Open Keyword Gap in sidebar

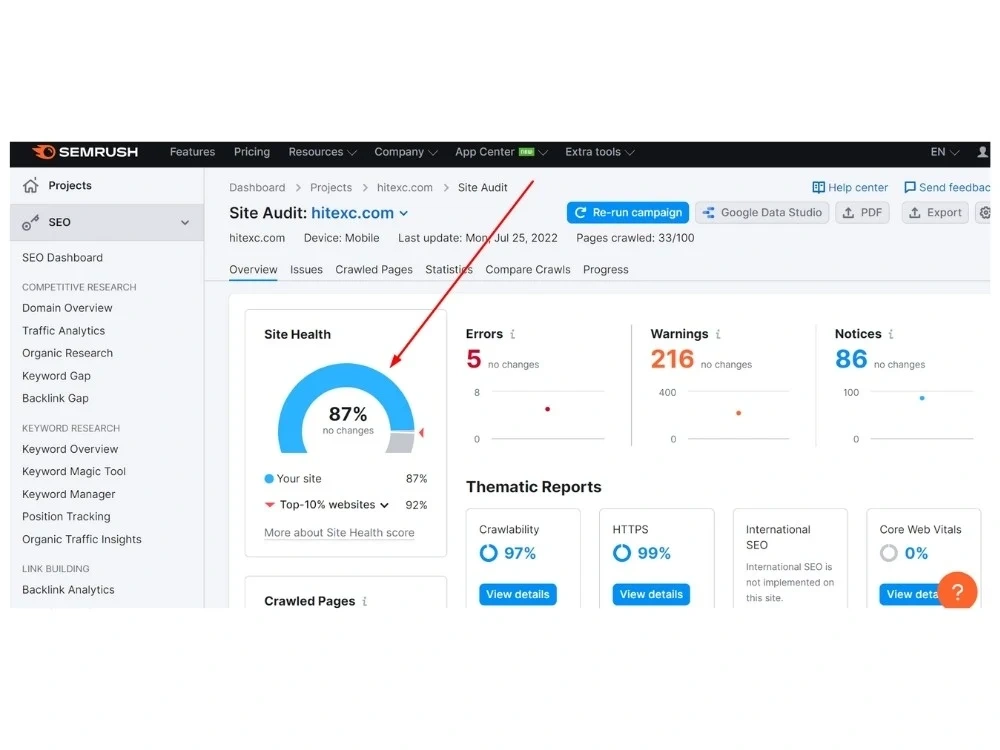coord(56,376)
